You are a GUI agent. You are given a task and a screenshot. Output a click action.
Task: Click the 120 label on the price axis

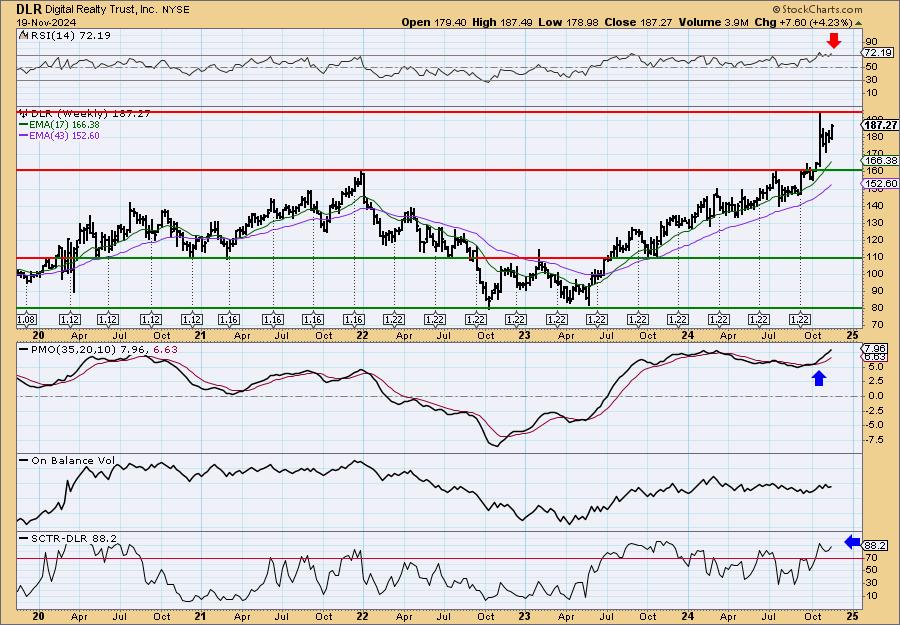point(875,239)
